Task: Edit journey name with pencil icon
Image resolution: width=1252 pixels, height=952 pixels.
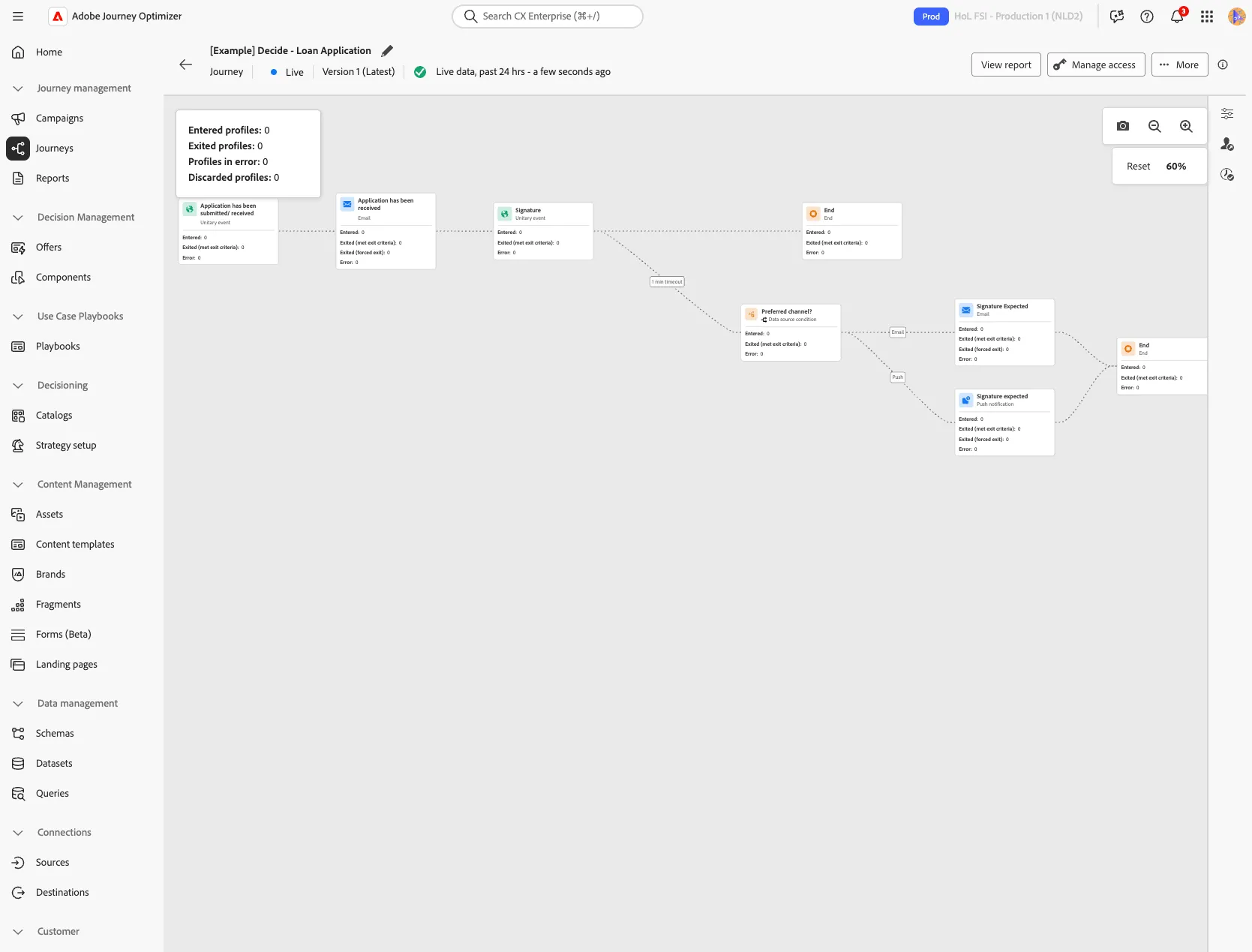Action: pos(387,51)
